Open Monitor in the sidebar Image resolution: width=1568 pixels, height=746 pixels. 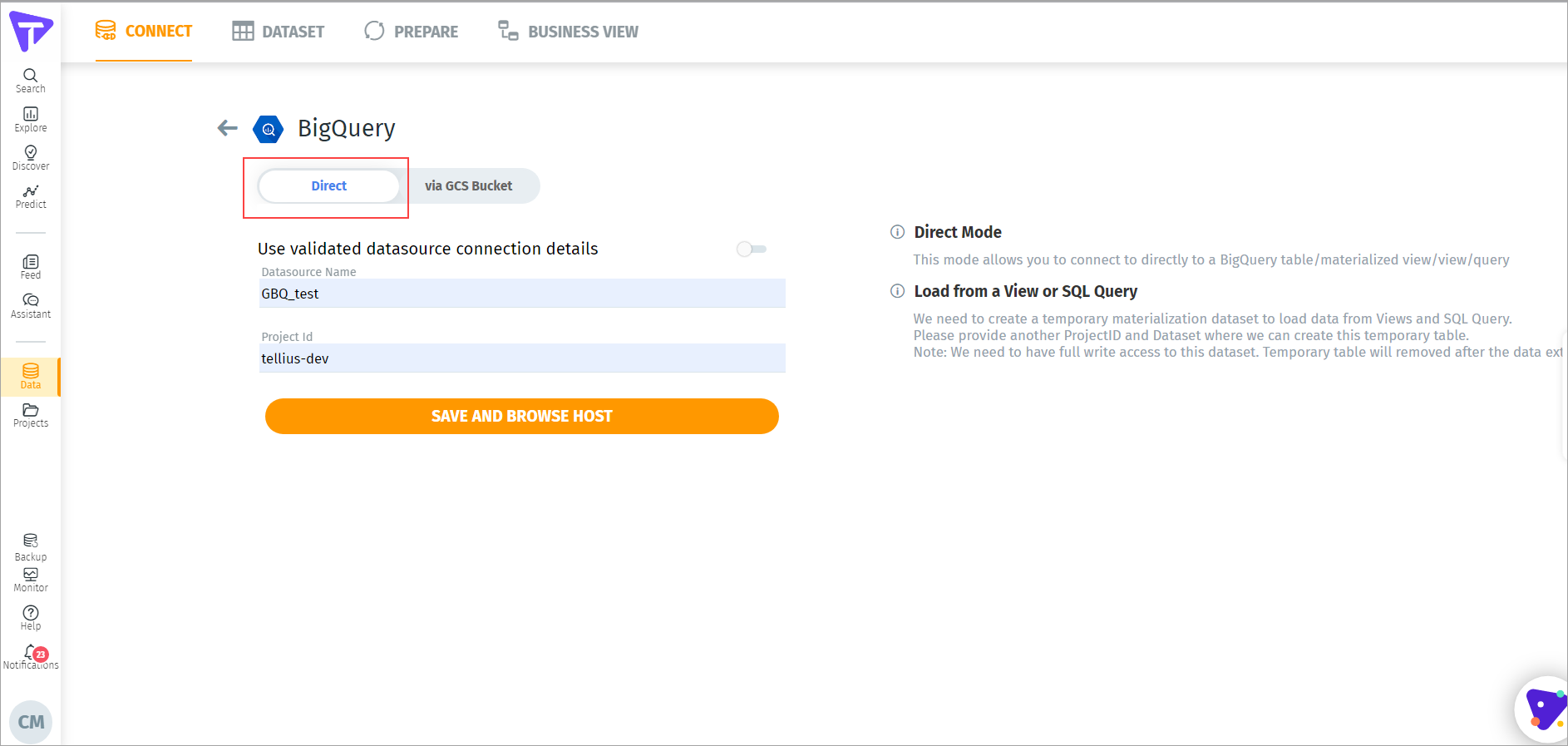point(30,580)
